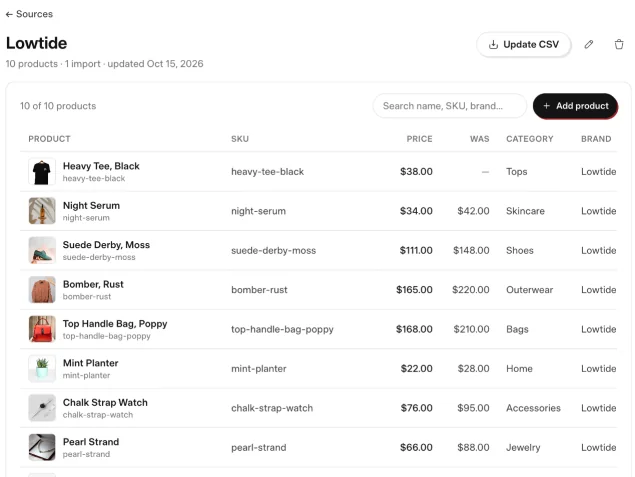Select the Home category cell

coord(519,368)
